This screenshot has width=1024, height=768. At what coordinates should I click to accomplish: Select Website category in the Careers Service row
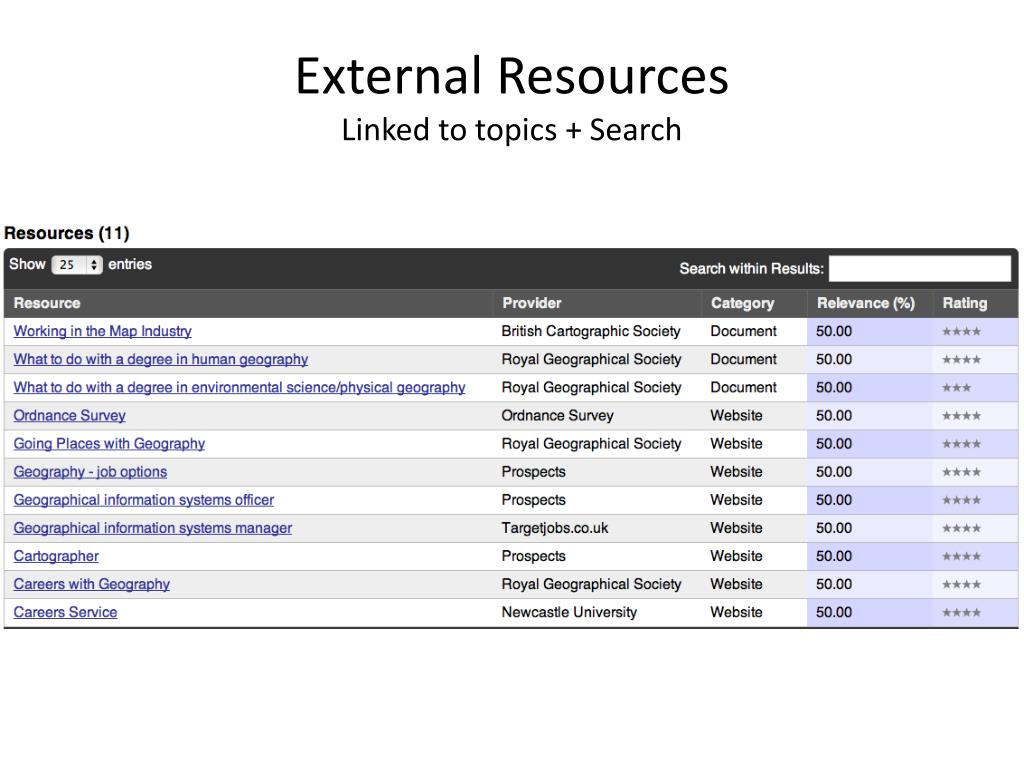tap(736, 612)
